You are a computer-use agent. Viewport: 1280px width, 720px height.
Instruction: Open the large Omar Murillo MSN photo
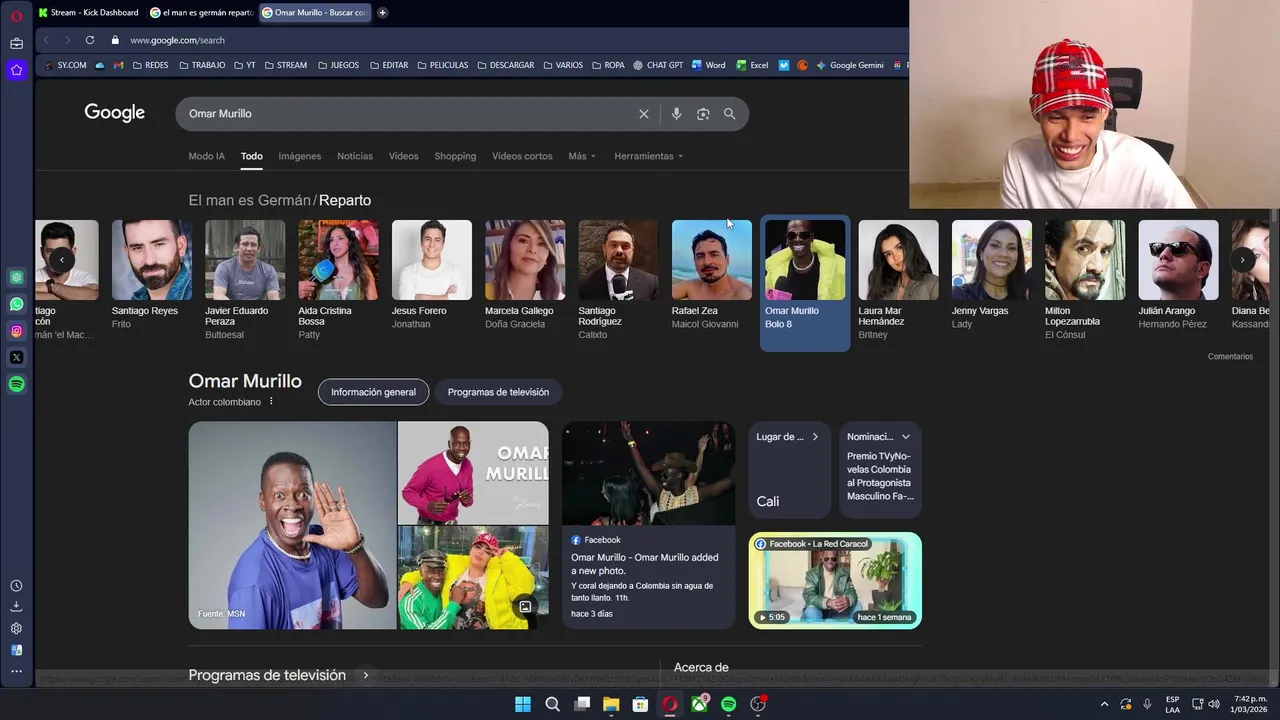point(292,525)
